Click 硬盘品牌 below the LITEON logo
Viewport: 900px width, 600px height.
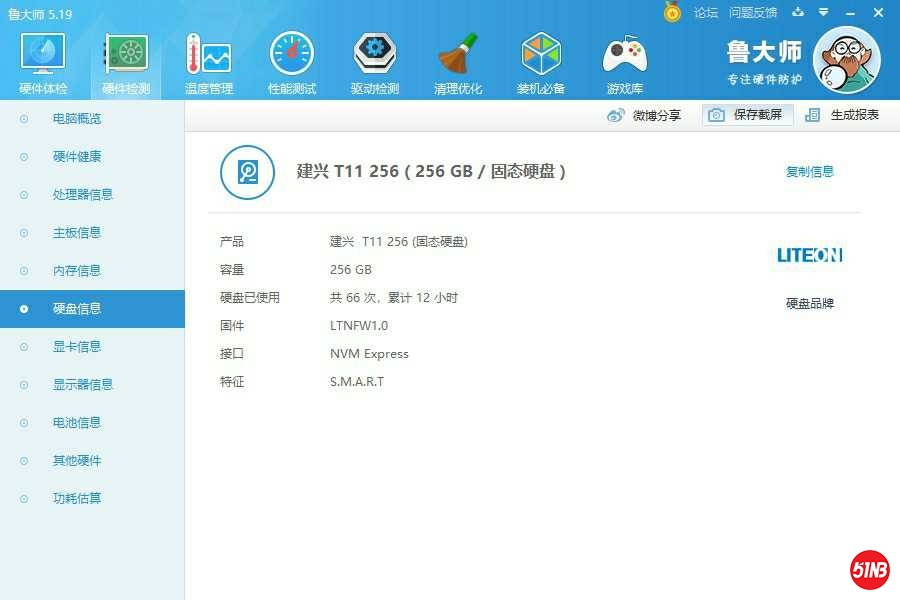(x=810, y=303)
